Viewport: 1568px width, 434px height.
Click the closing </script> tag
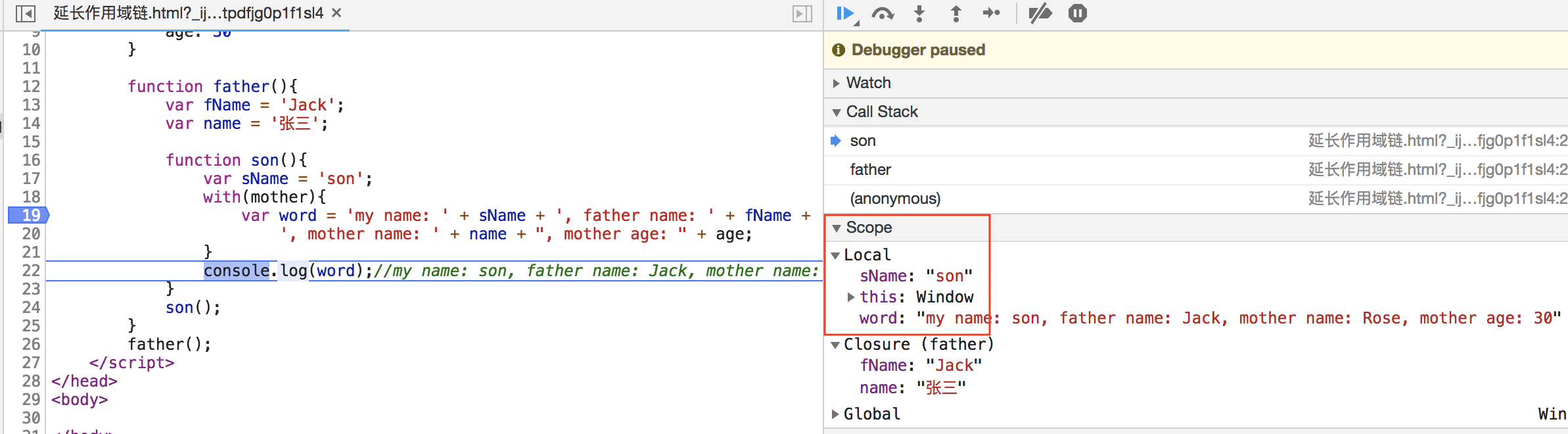pos(132,363)
